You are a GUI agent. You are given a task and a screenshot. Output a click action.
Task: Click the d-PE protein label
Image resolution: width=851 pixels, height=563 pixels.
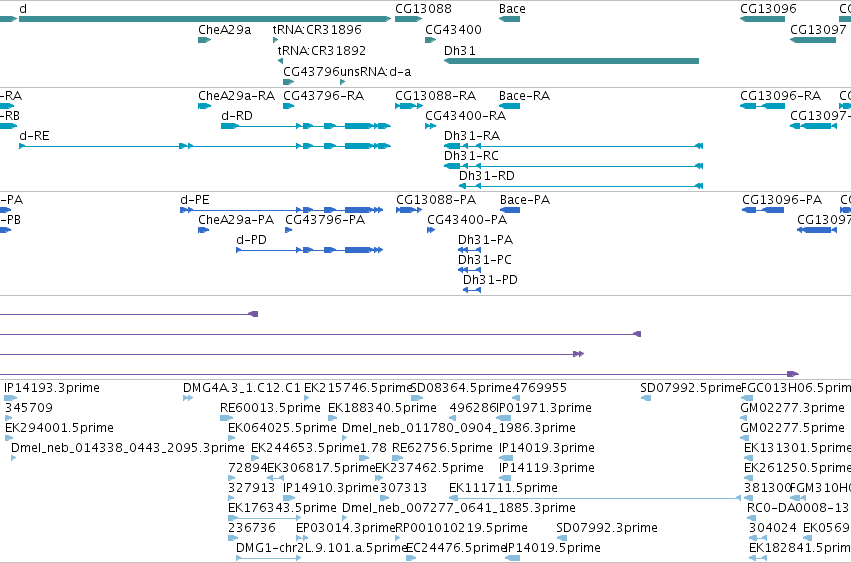point(195,200)
